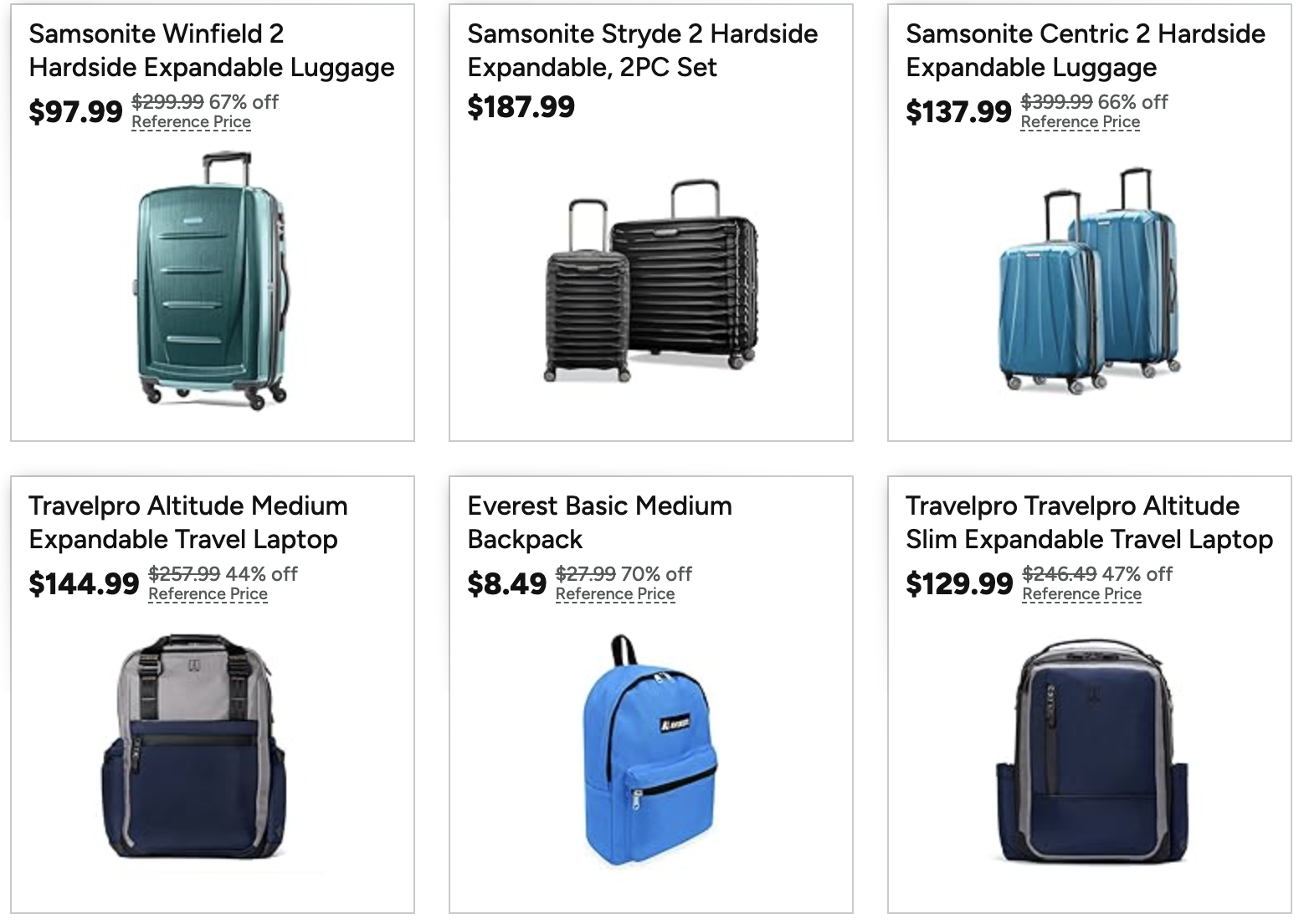This screenshot has width=1304, height=924.
Task: Click the $187.99 price of the Stryde 2 set
Action: [x=521, y=107]
